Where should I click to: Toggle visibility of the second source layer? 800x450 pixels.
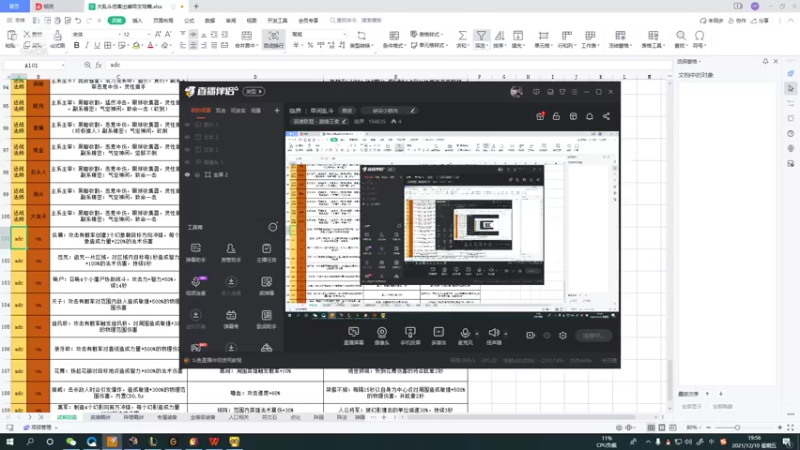[x=187, y=137]
